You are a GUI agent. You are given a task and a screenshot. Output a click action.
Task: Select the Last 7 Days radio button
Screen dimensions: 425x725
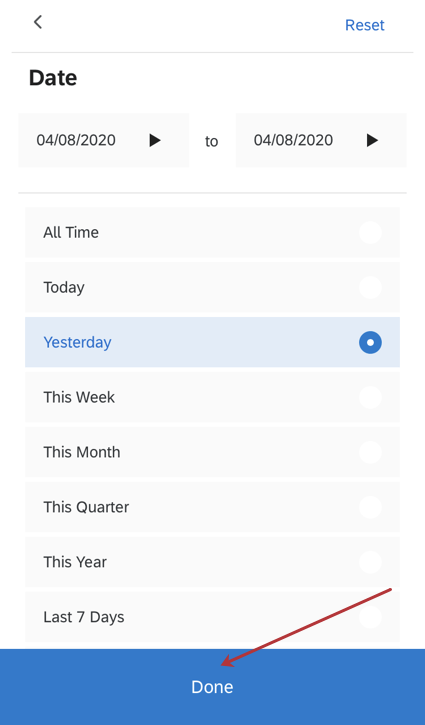[370, 617]
